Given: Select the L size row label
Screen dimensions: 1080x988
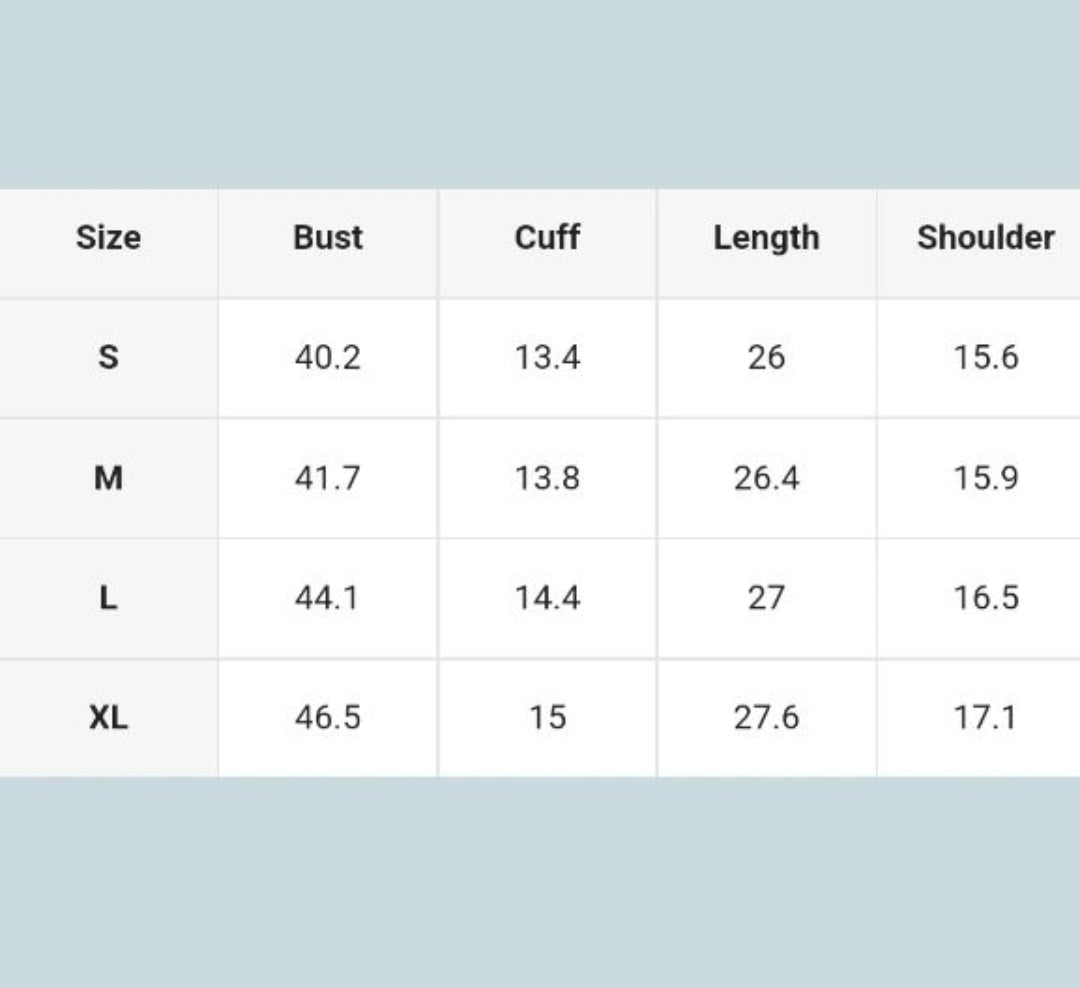Looking at the screenshot, I should point(108,598).
